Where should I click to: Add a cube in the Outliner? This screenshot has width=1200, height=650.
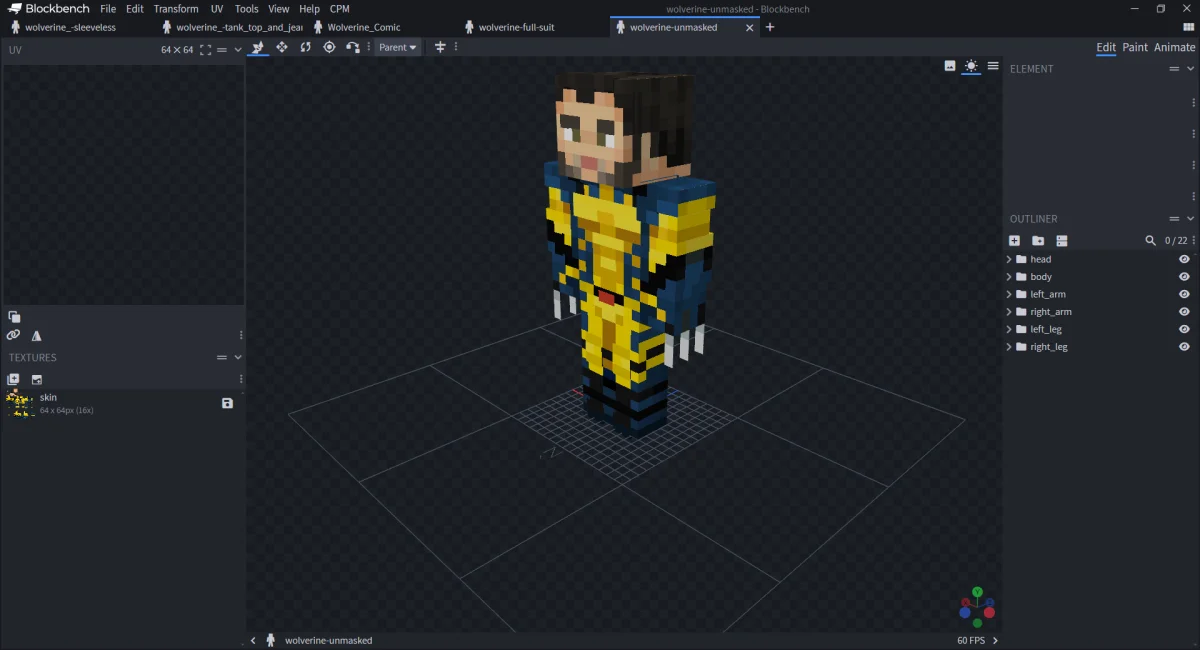click(1014, 241)
